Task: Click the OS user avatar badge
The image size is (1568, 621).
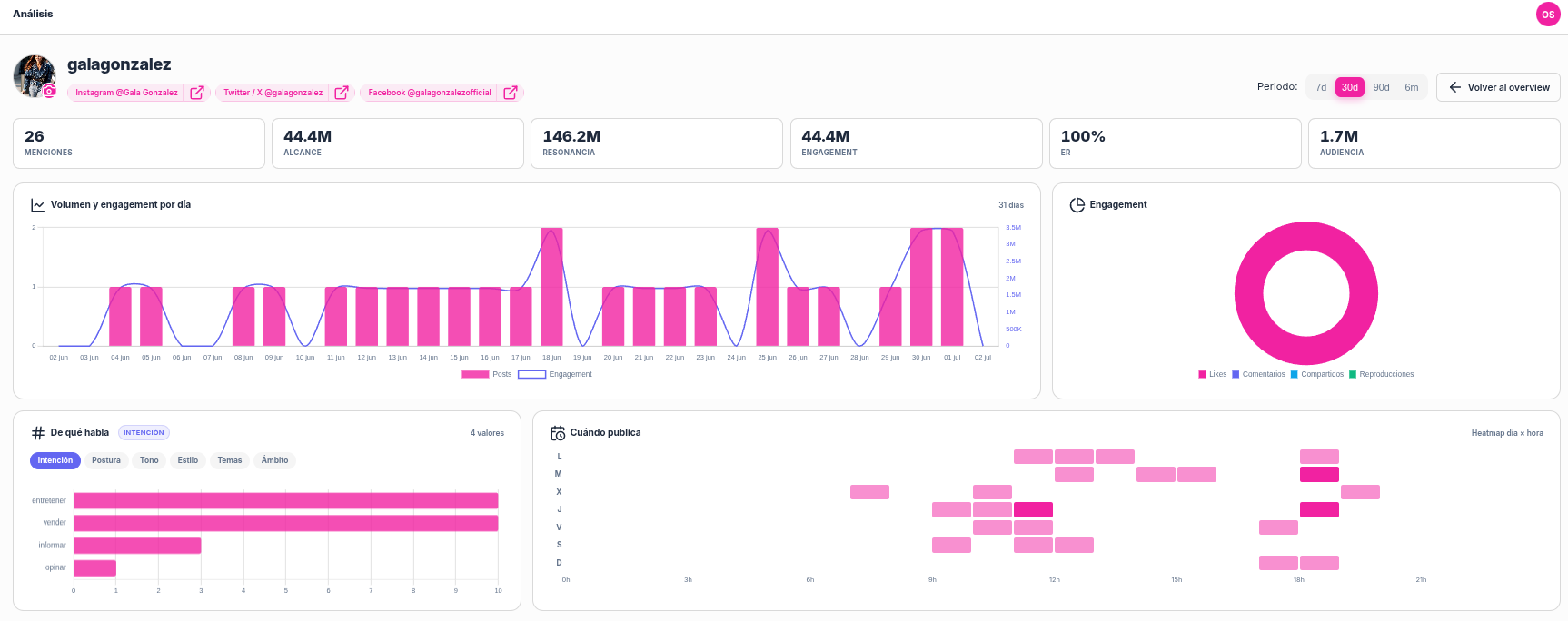Action: [1548, 15]
